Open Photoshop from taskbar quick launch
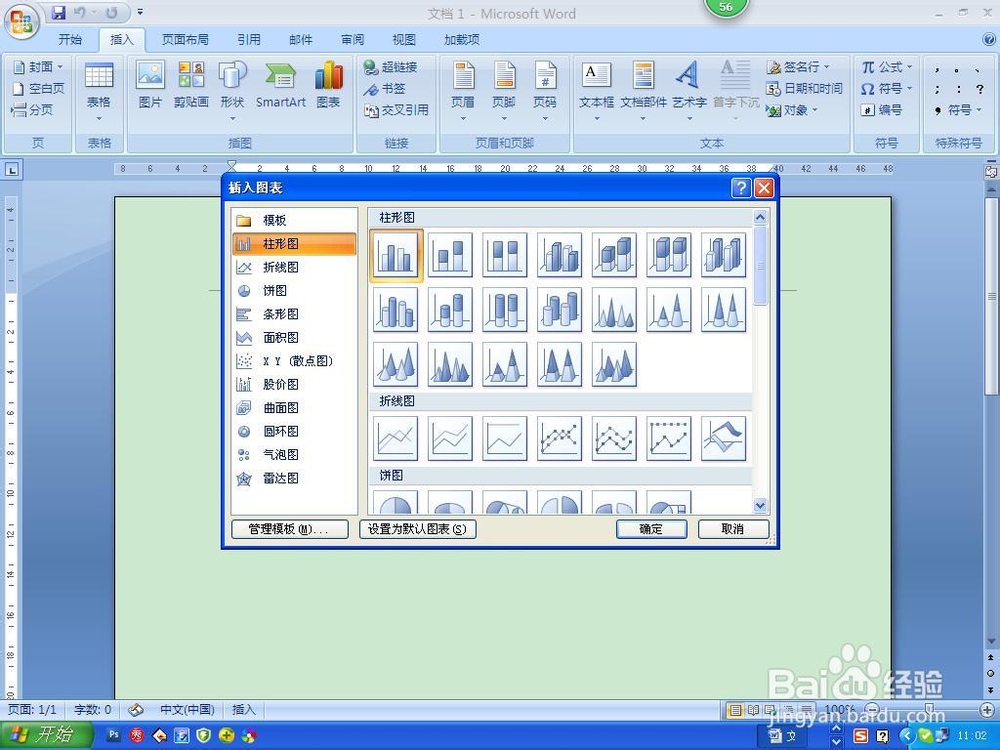This screenshot has width=1000, height=750. tap(114, 735)
